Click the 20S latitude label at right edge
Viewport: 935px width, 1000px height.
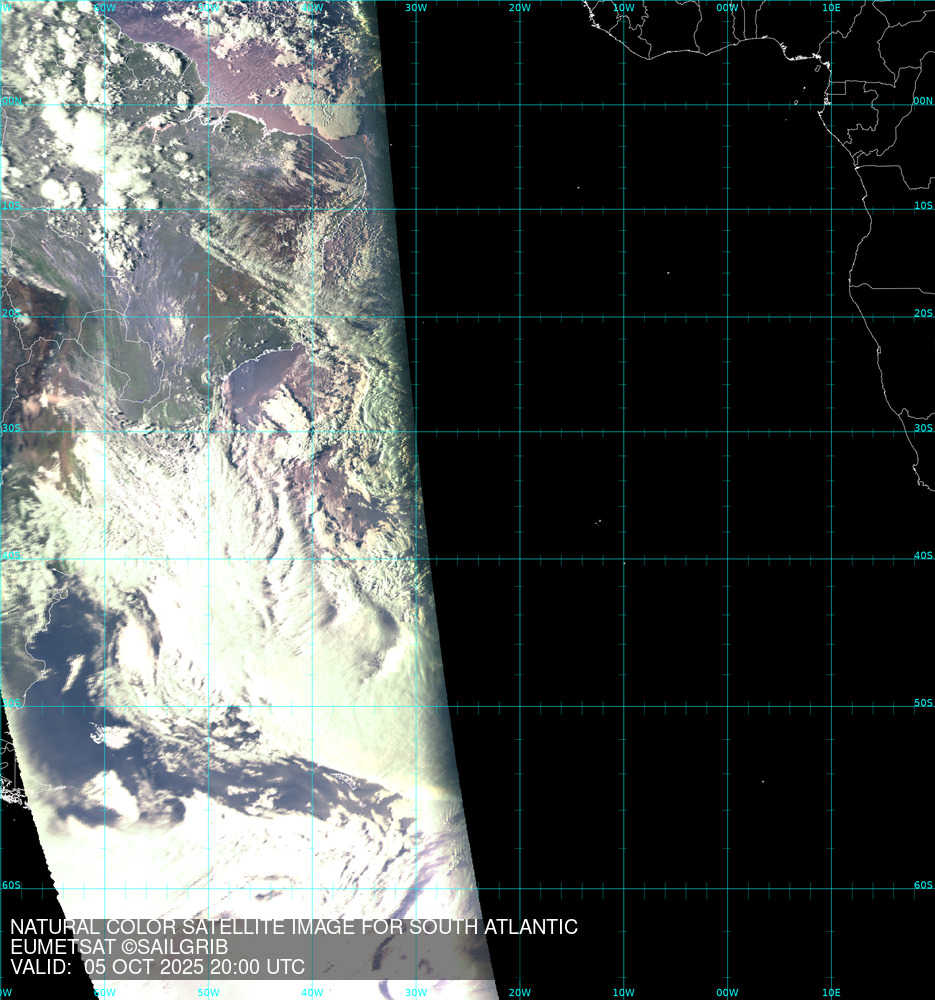922,313
